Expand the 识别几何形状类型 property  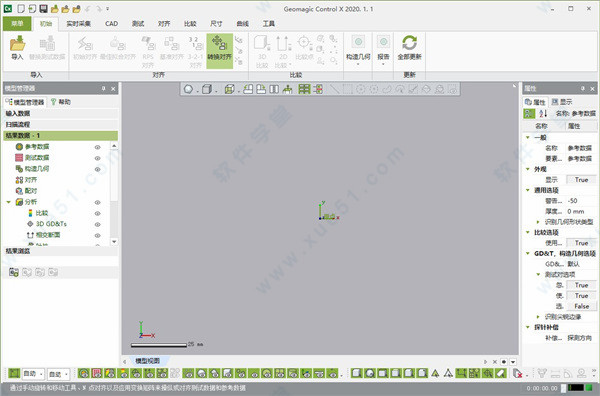point(538,222)
